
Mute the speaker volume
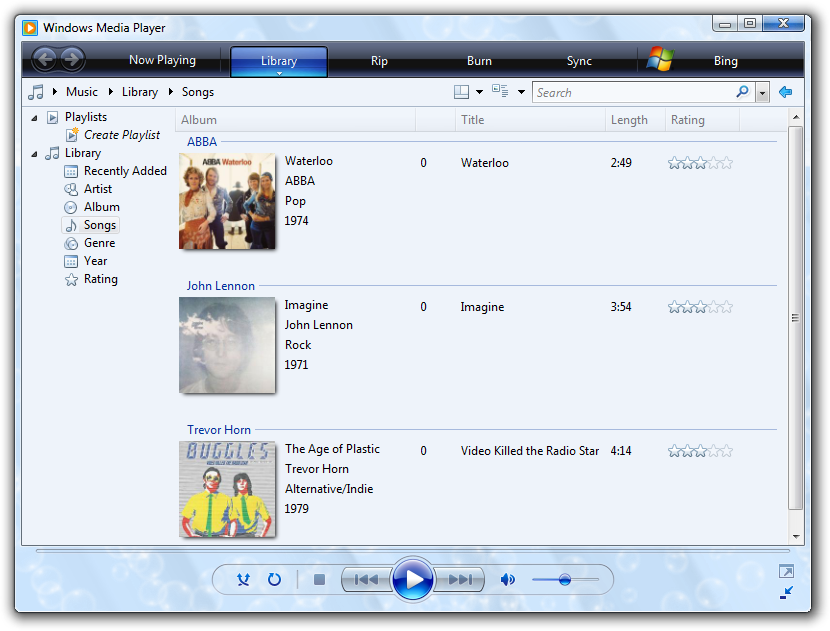tap(508, 579)
